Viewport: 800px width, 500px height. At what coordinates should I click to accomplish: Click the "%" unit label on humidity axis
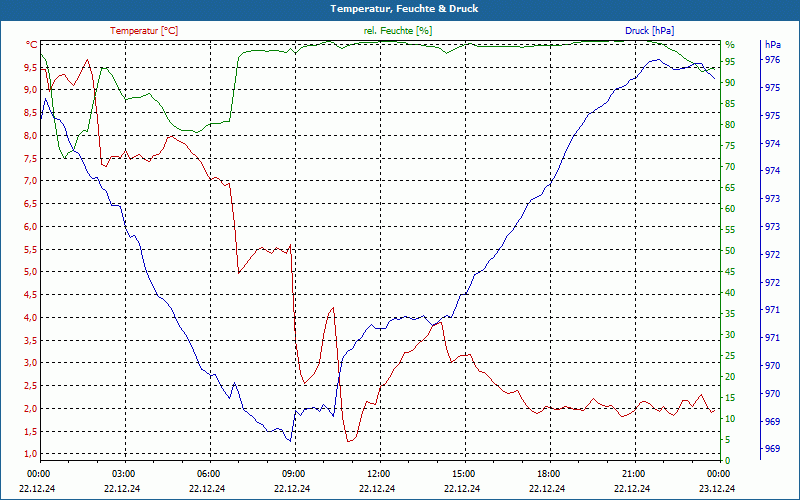coord(730,45)
